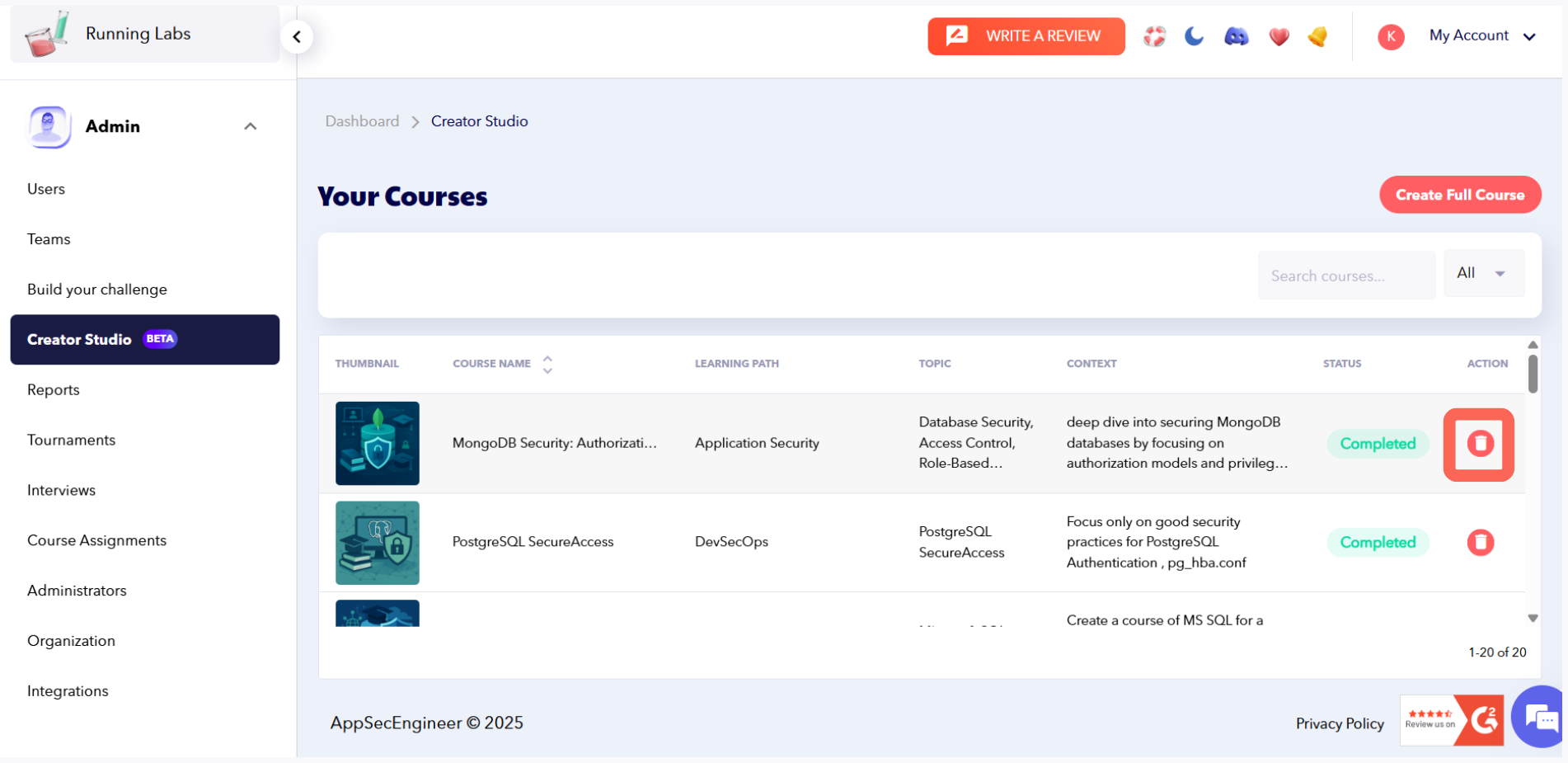Screen dimensions: 1568x763
Task: Open the Discord community icon
Action: tap(1236, 36)
